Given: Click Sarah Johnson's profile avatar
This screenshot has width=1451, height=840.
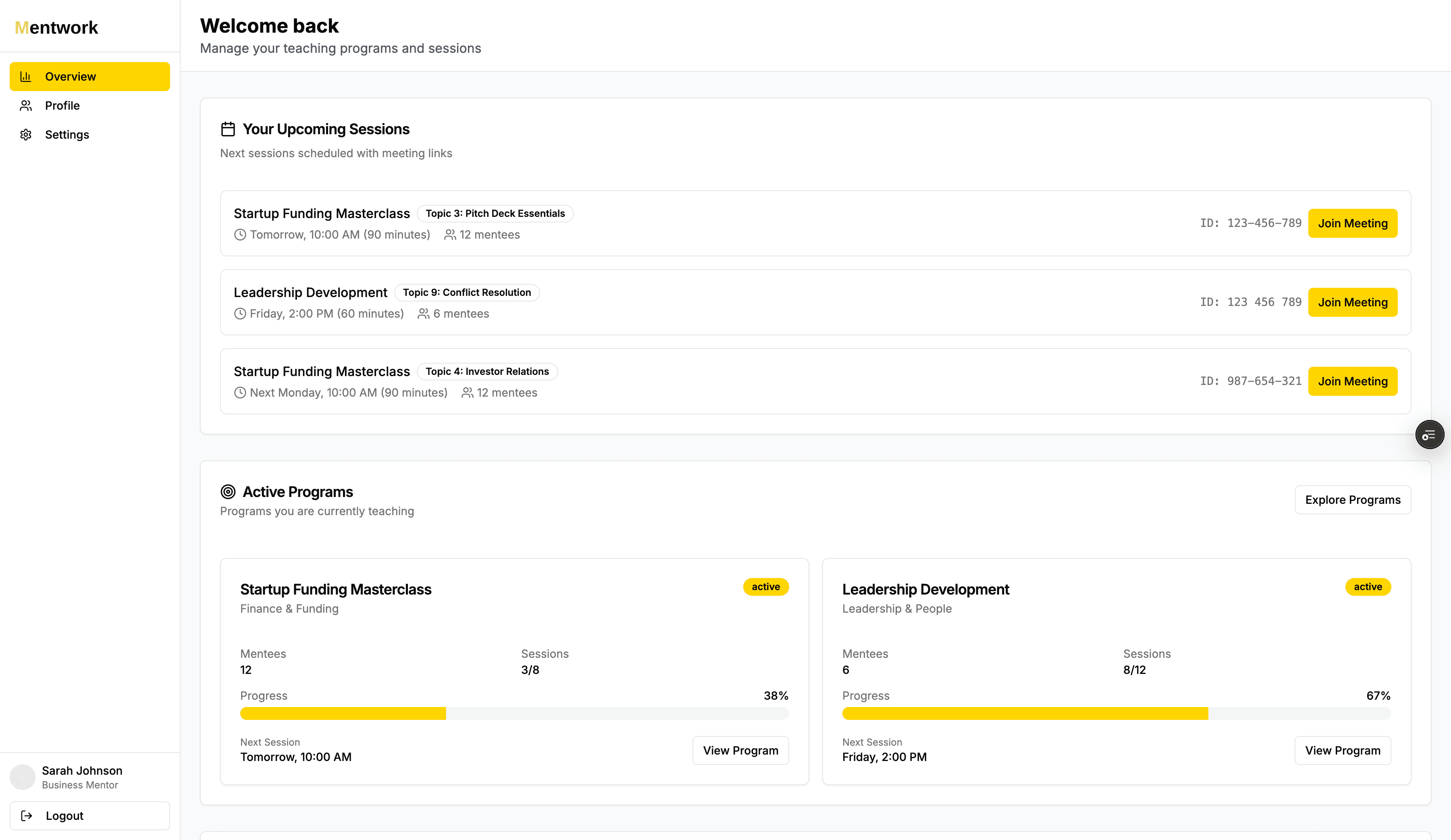Looking at the screenshot, I should [x=23, y=777].
